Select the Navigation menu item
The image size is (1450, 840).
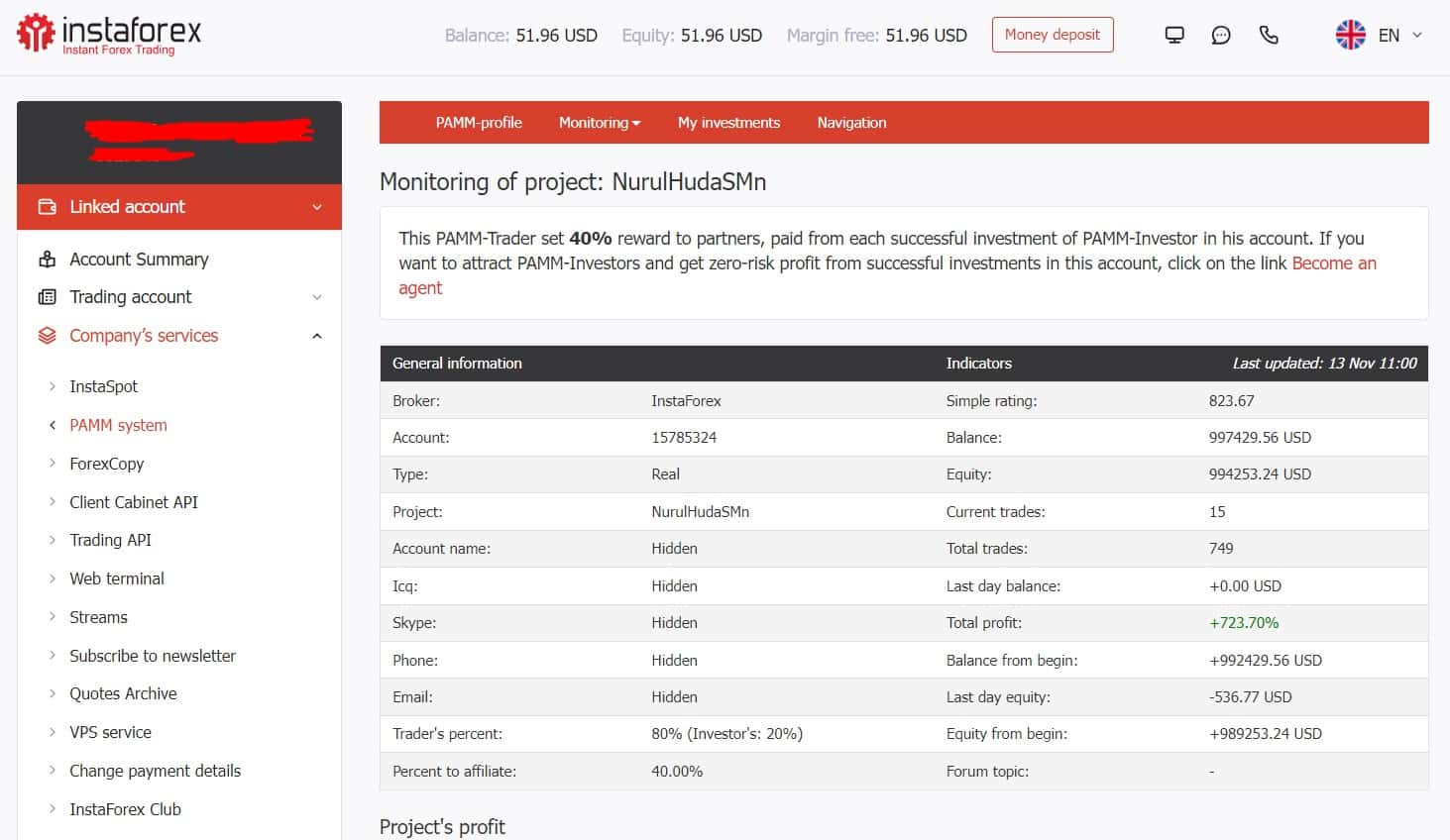tap(851, 123)
